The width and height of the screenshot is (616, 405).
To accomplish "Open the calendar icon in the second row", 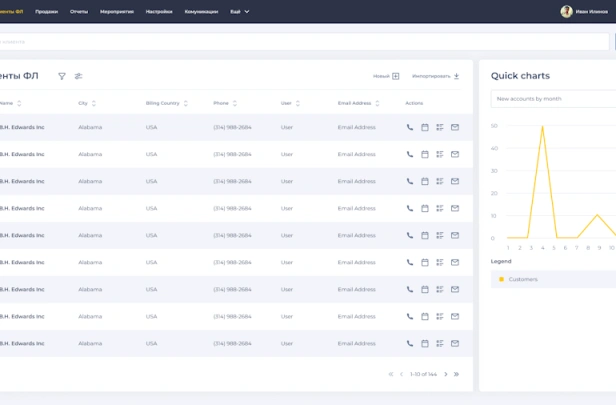I will tap(425, 154).
